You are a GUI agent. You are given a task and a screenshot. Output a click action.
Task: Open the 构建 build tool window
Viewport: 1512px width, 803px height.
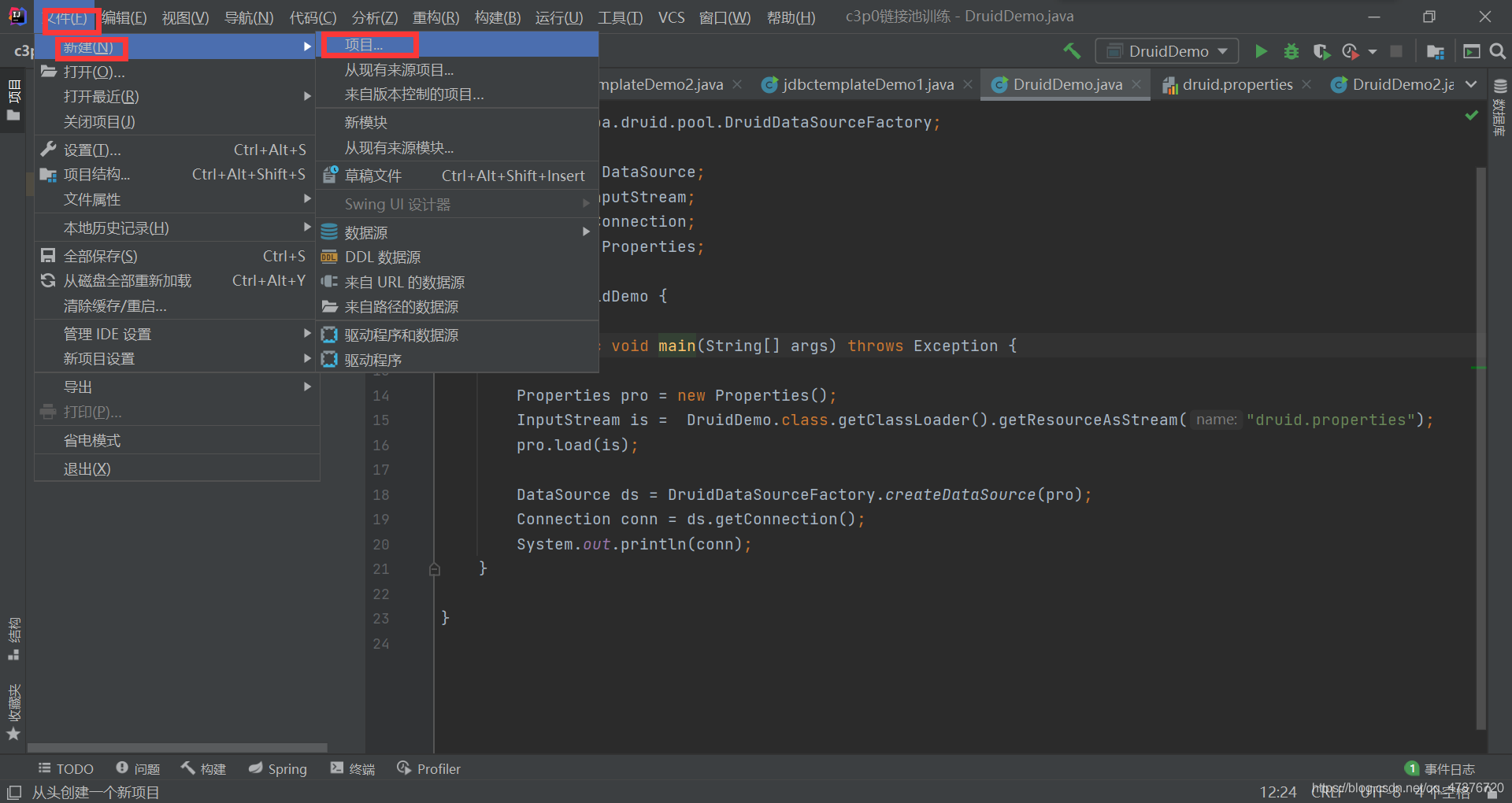(204, 769)
